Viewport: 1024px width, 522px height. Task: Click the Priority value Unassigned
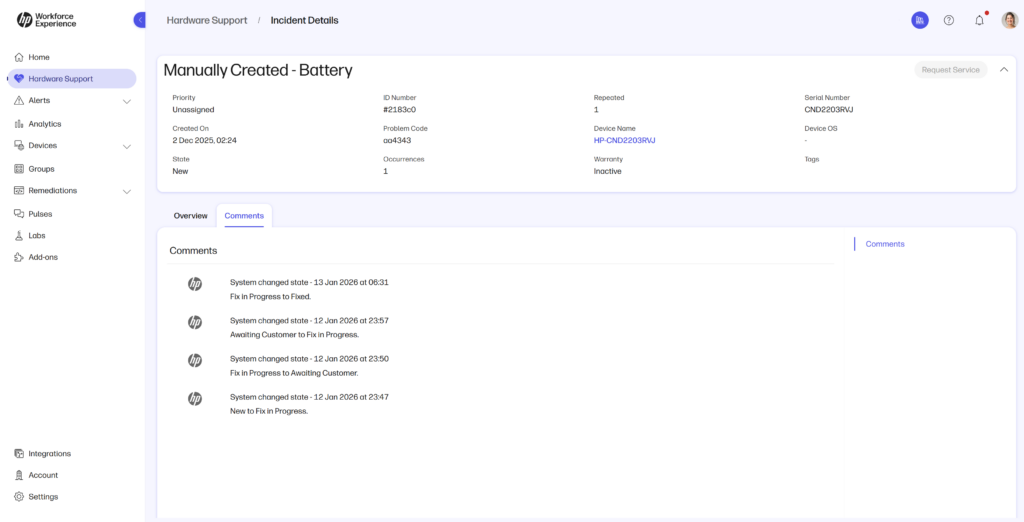[x=193, y=110]
